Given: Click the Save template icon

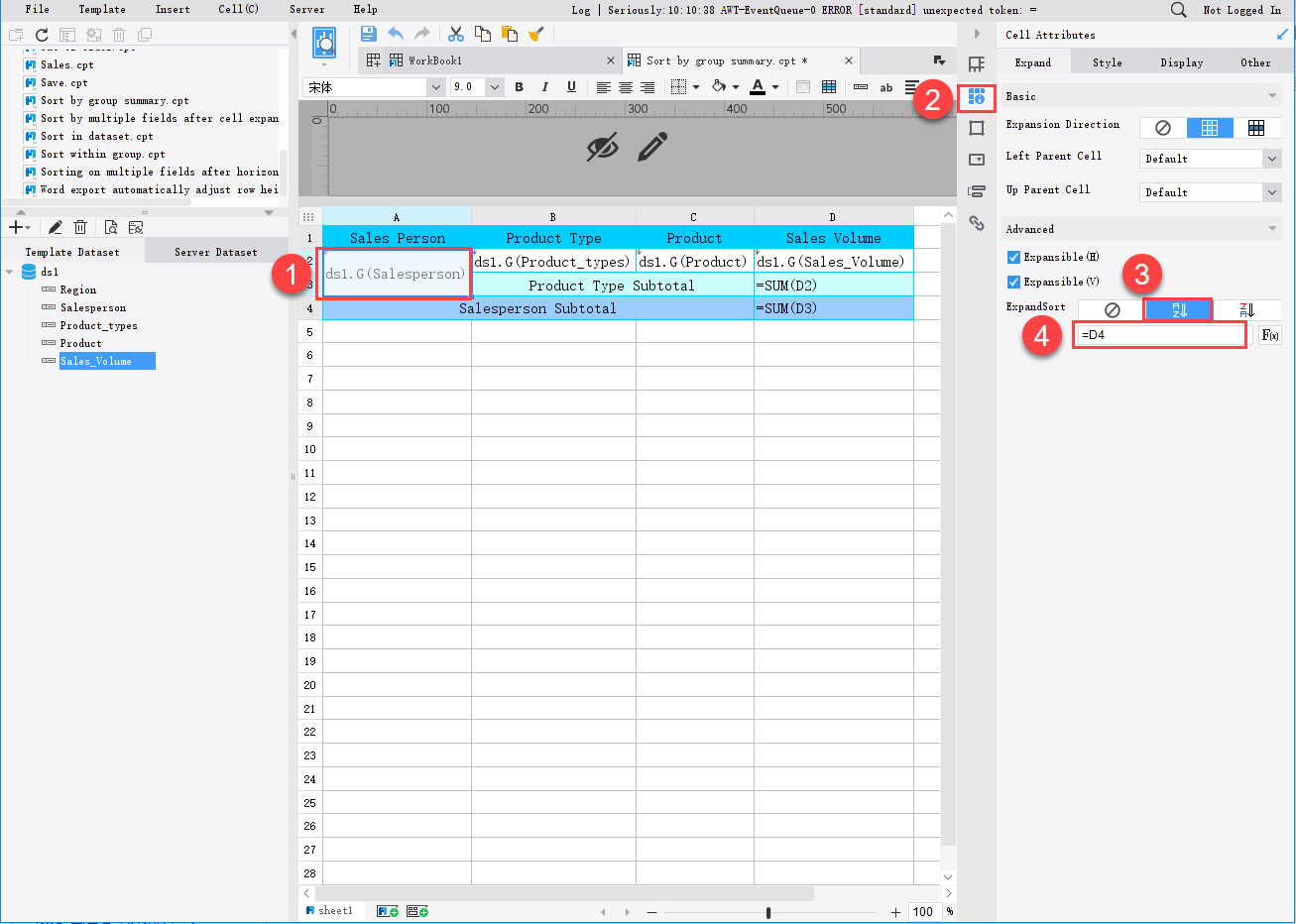Looking at the screenshot, I should tap(368, 34).
